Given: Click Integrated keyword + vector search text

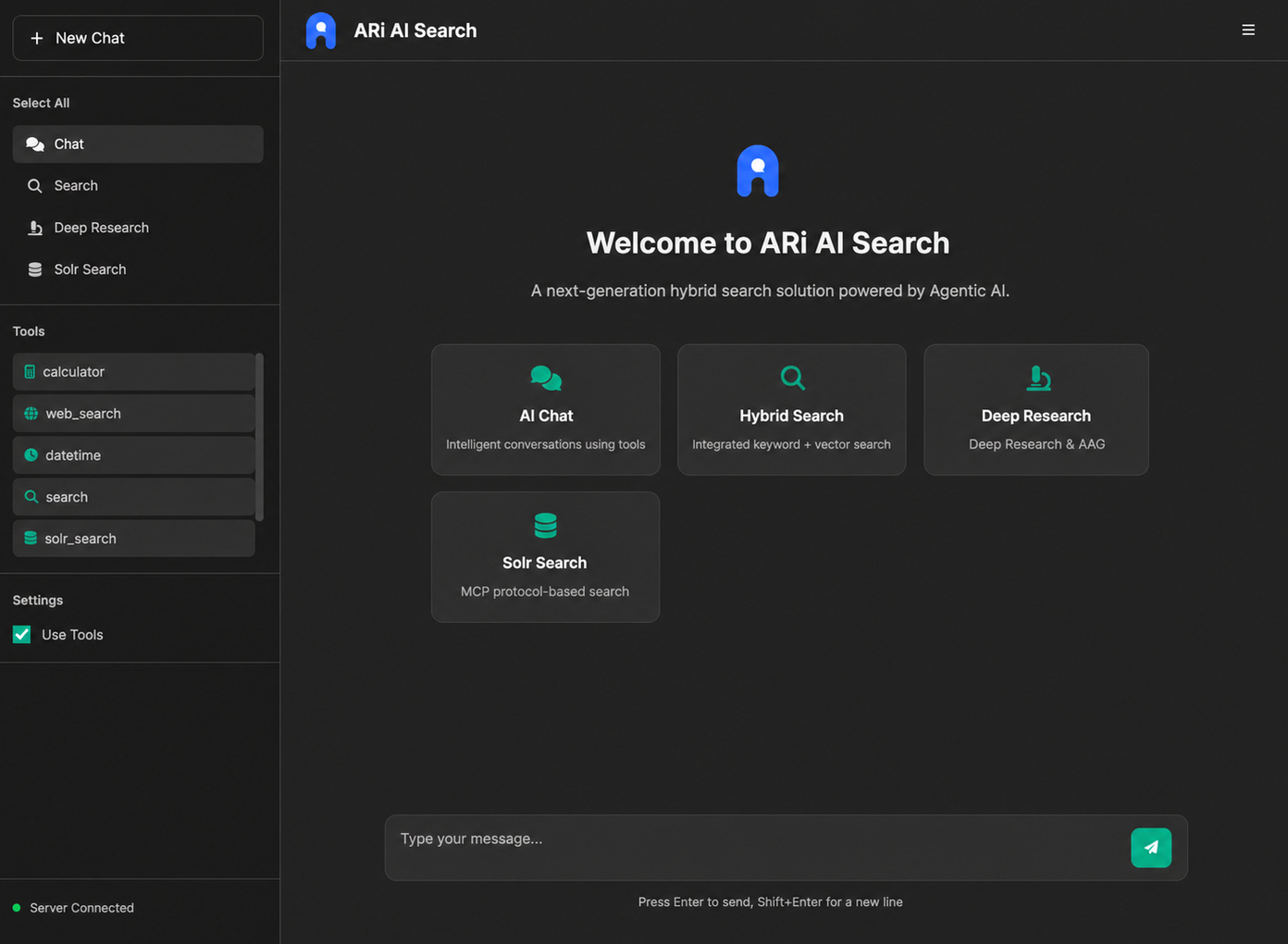Looking at the screenshot, I should coord(792,444).
